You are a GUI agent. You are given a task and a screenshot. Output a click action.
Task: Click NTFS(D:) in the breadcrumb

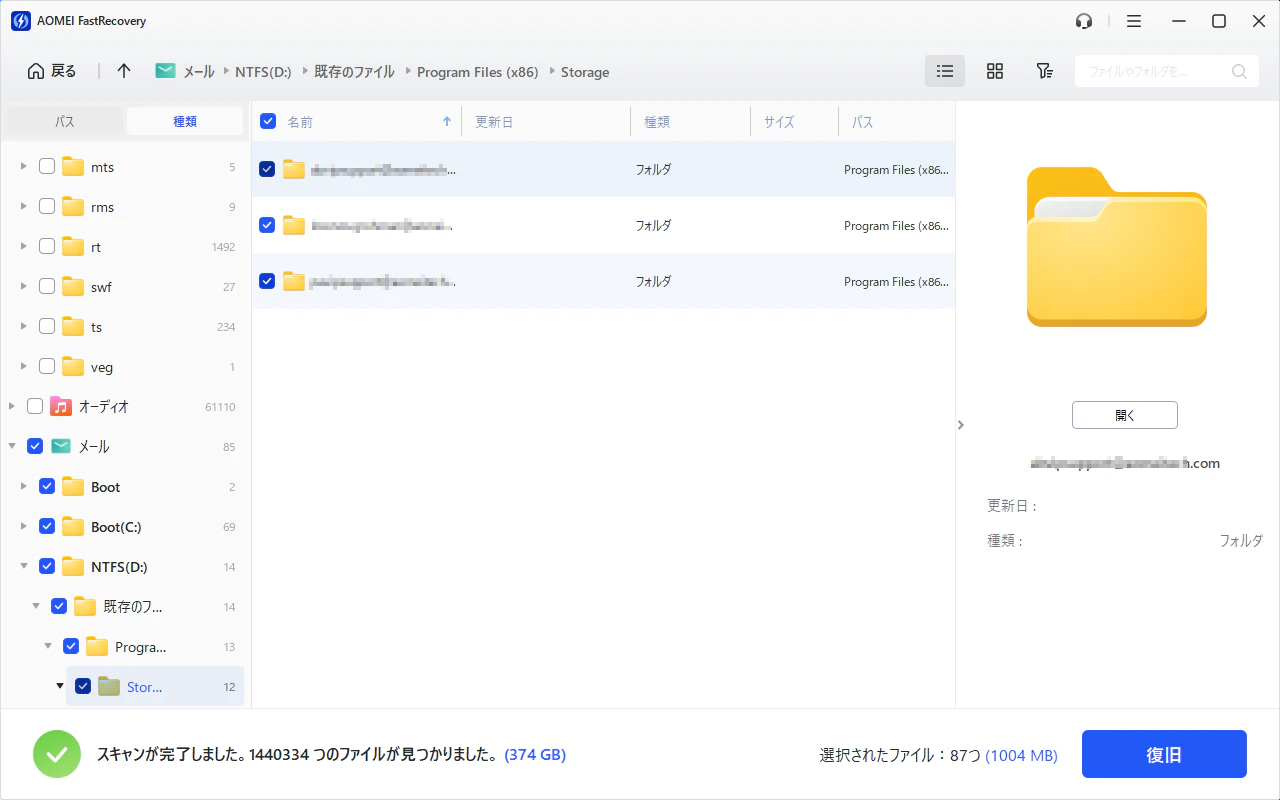[263, 72]
